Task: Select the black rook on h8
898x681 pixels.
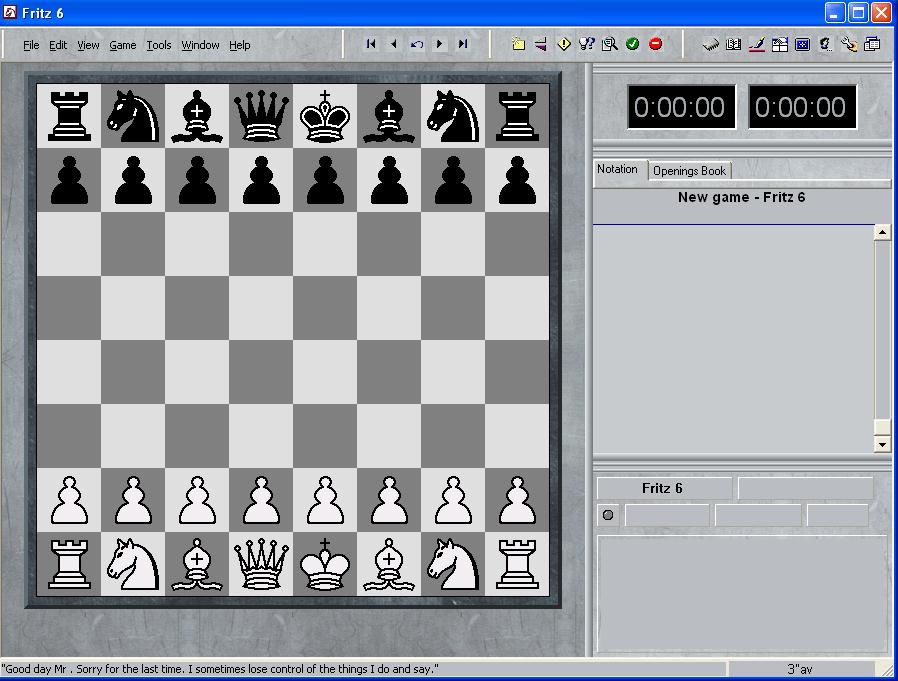Action: (x=517, y=116)
